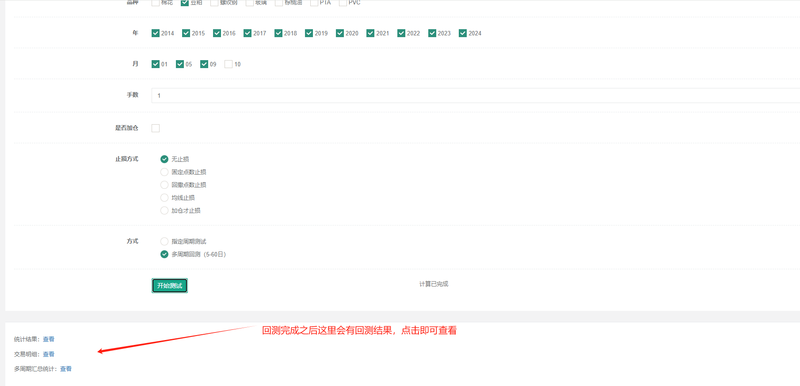800x386 pixels.
Task: Uncheck the 2015 year checkbox
Action: click(x=186, y=33)
